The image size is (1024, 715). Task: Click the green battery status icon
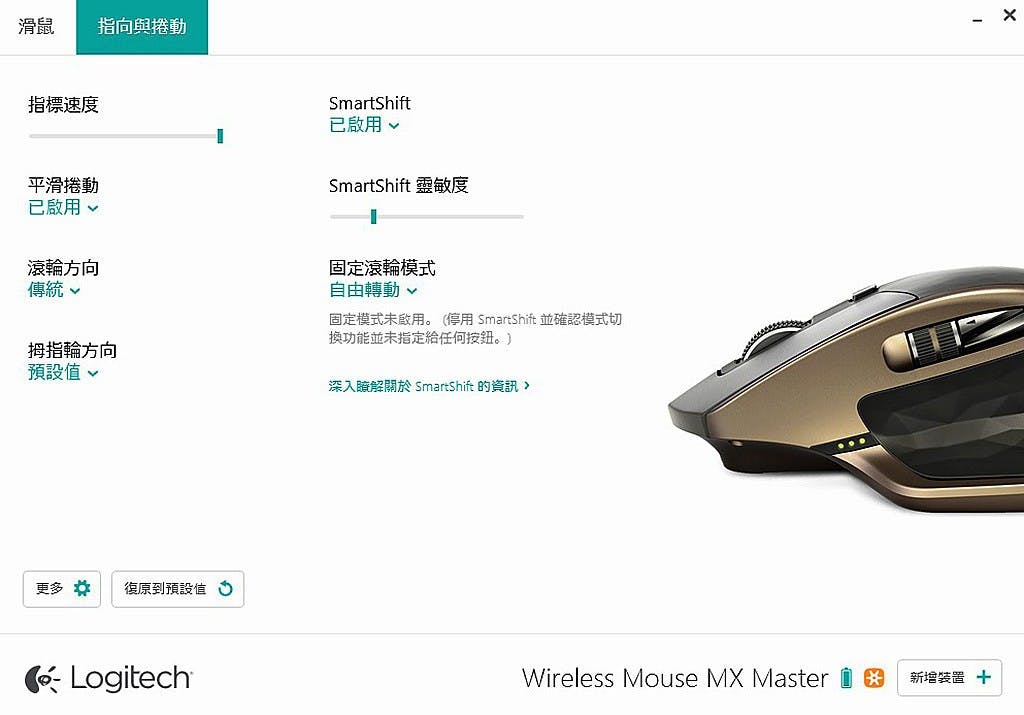pos(846,678)
